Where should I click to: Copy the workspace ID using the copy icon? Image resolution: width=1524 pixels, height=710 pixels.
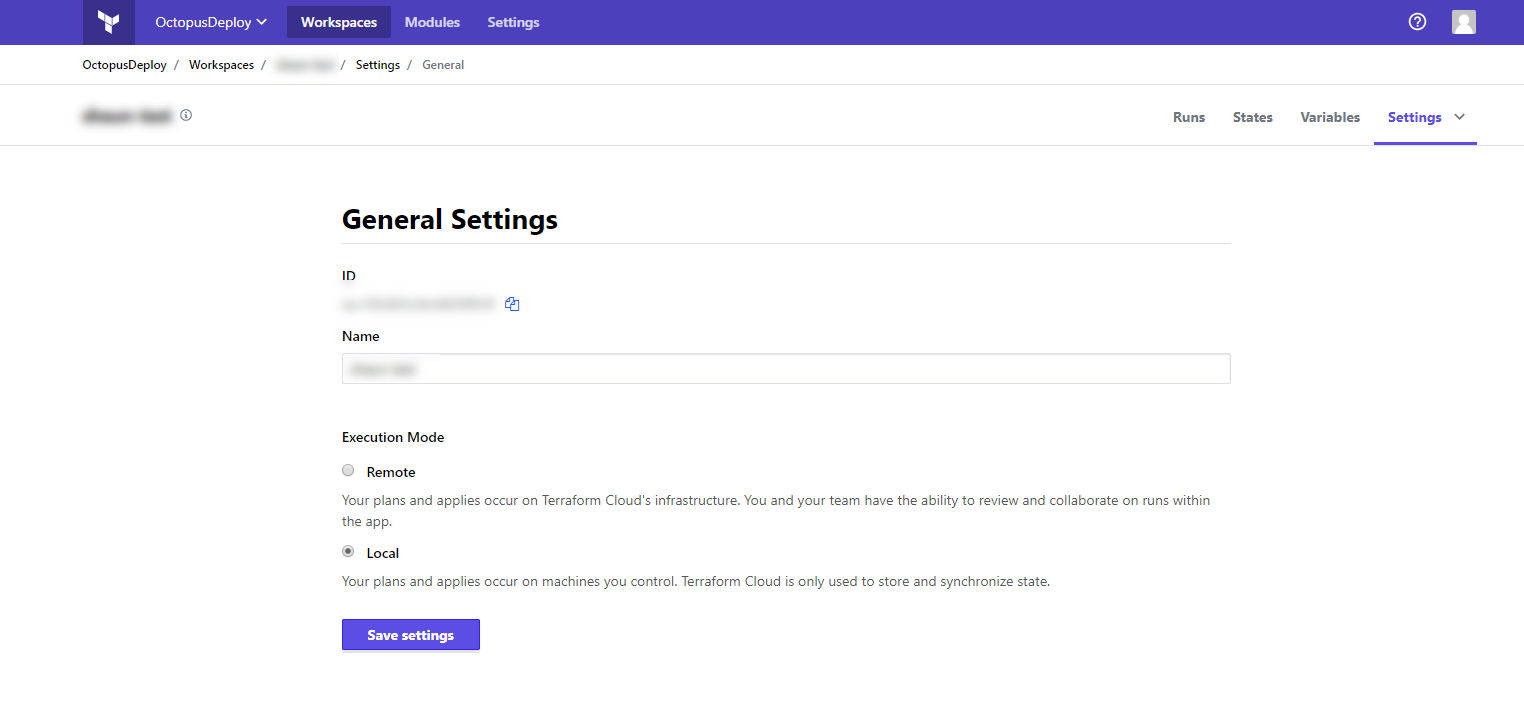(512, 304)
